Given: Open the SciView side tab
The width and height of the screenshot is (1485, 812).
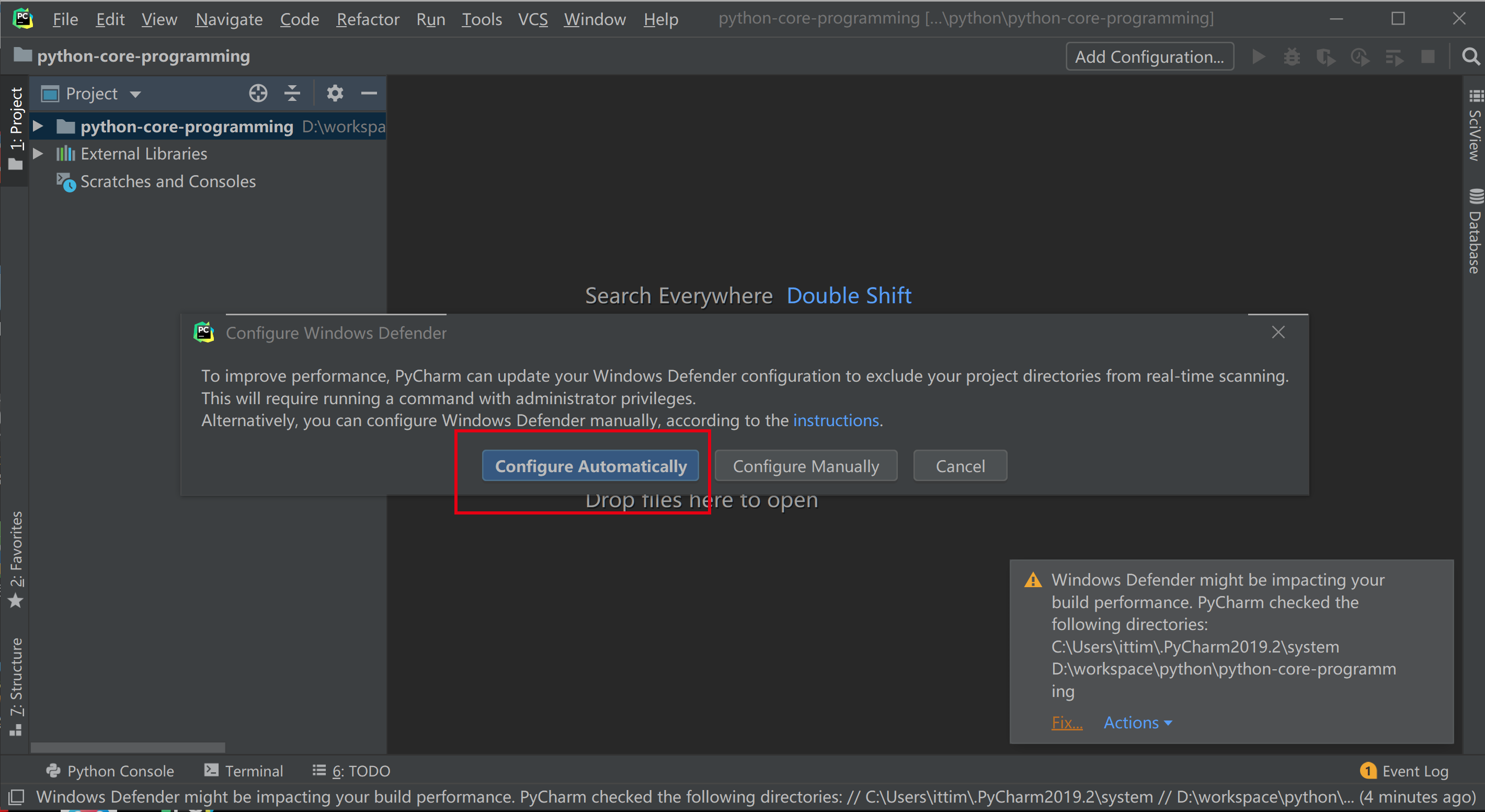Looking at the screenshot, I should coord(1475,125).
